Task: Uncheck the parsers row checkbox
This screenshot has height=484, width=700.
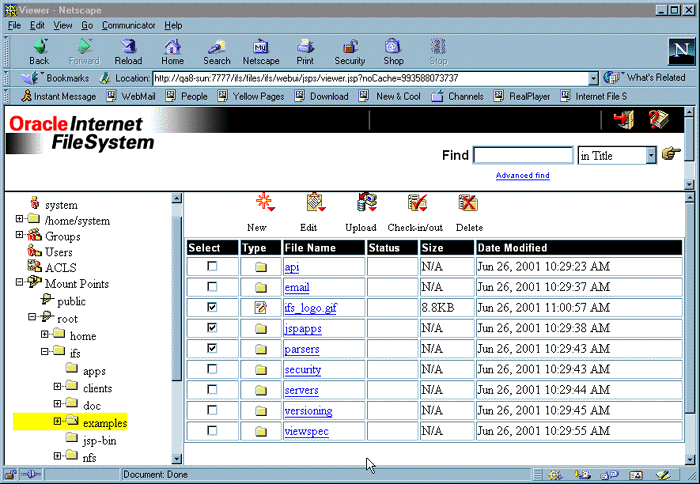Action: (x=212, y=348)
